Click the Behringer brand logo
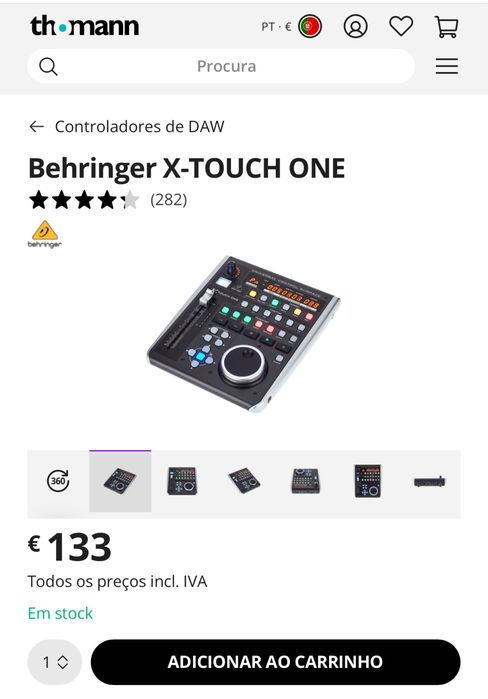488x699 pixels. point(45,234)
